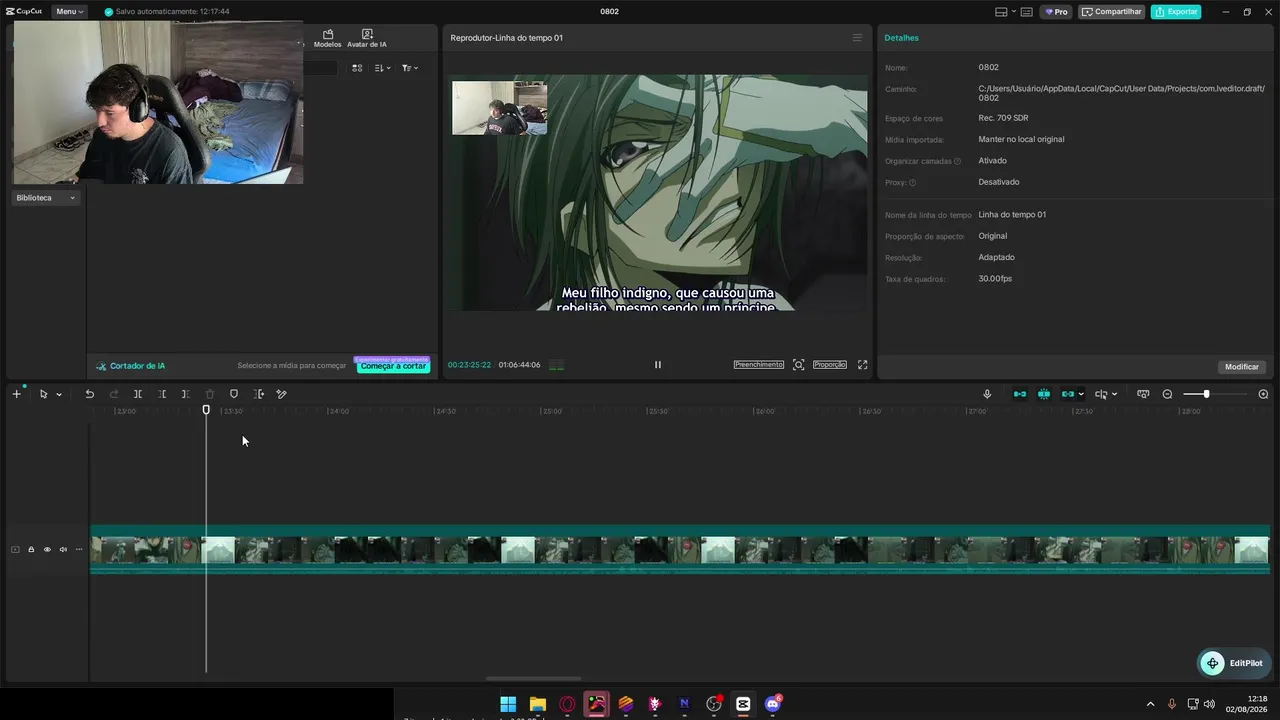Use the horizontal timeline scrollbar
This screenshot has height=720, width=1280.
click(533, 678)
